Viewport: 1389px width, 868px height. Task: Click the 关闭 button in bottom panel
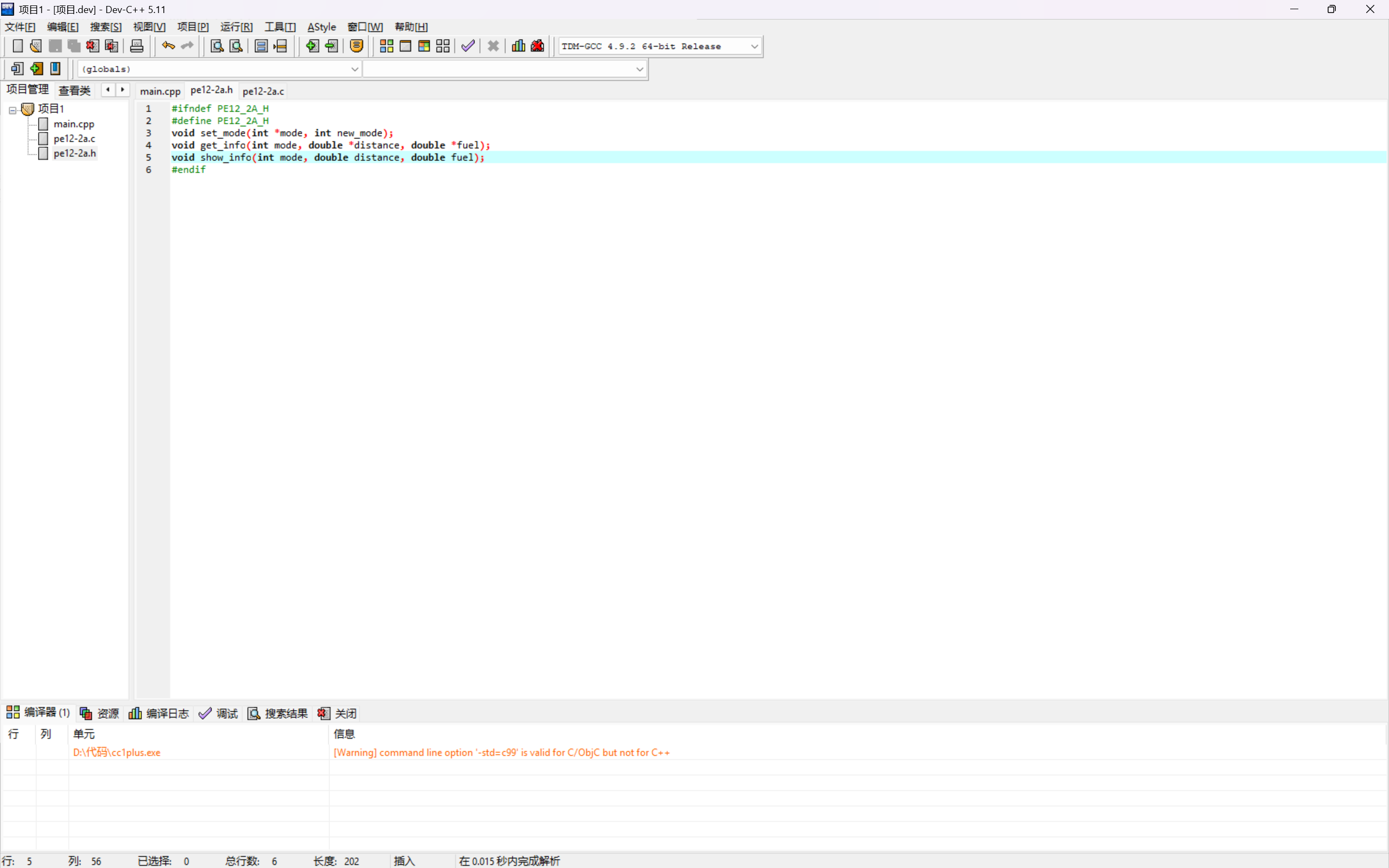(x=337, y=713)
